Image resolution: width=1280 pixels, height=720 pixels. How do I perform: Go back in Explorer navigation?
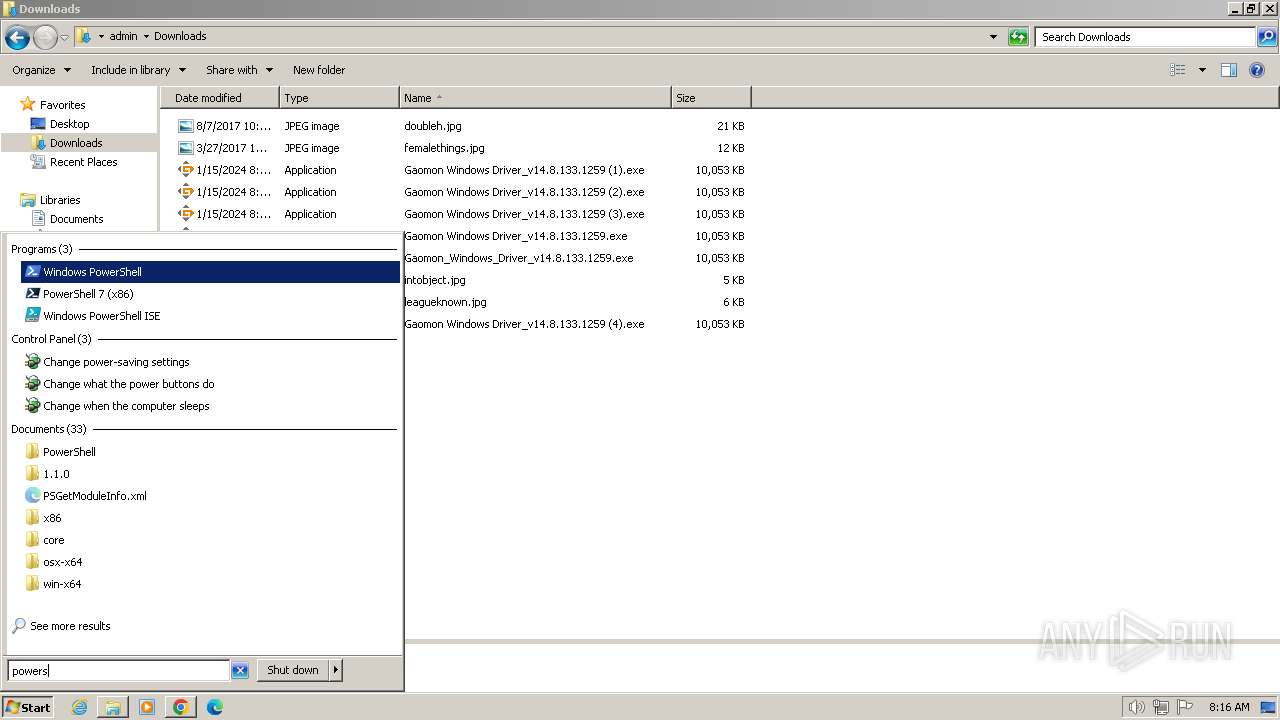pos(17,38)
